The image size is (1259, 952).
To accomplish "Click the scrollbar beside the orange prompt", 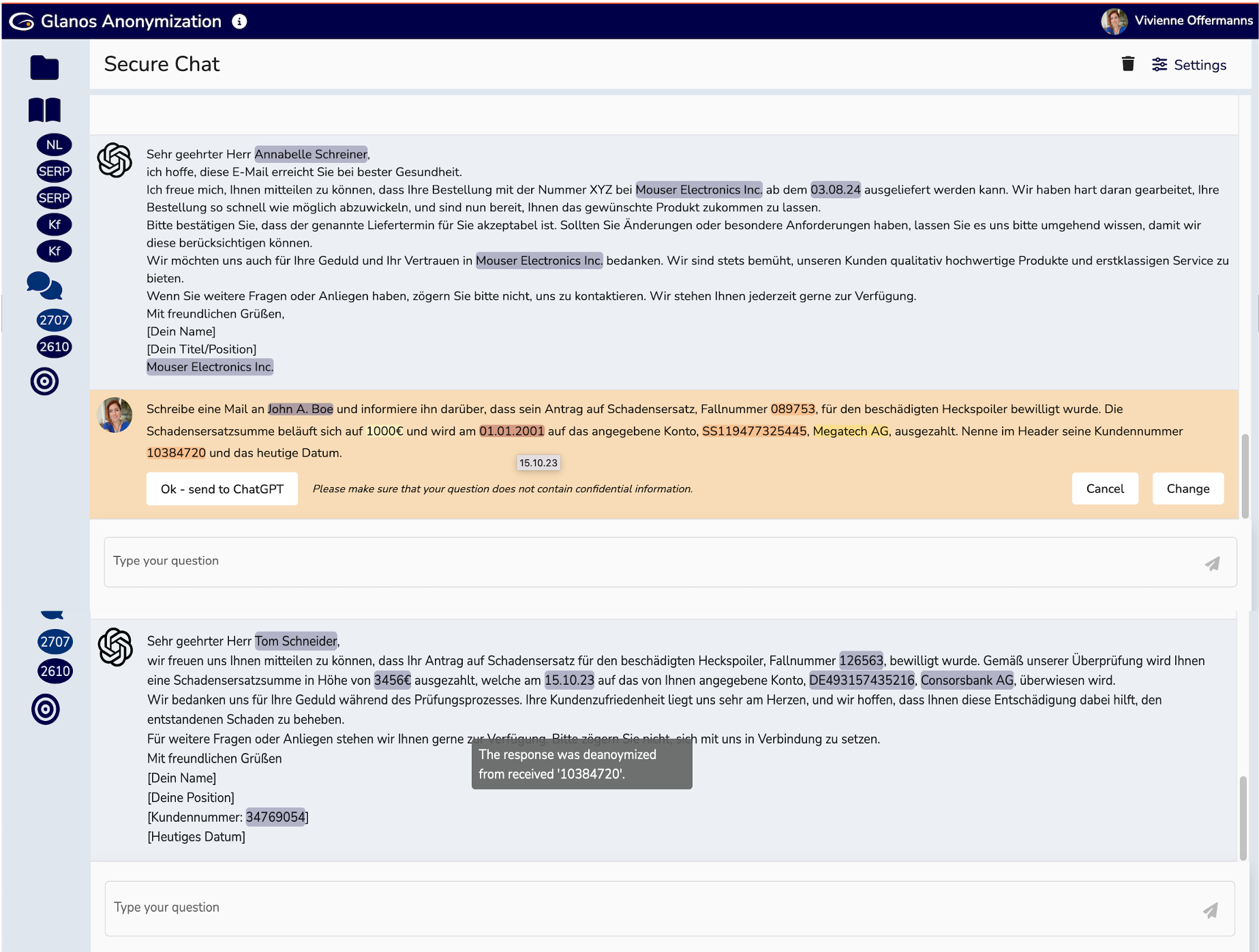I will pyautogui.click(x=1245, y=476).
